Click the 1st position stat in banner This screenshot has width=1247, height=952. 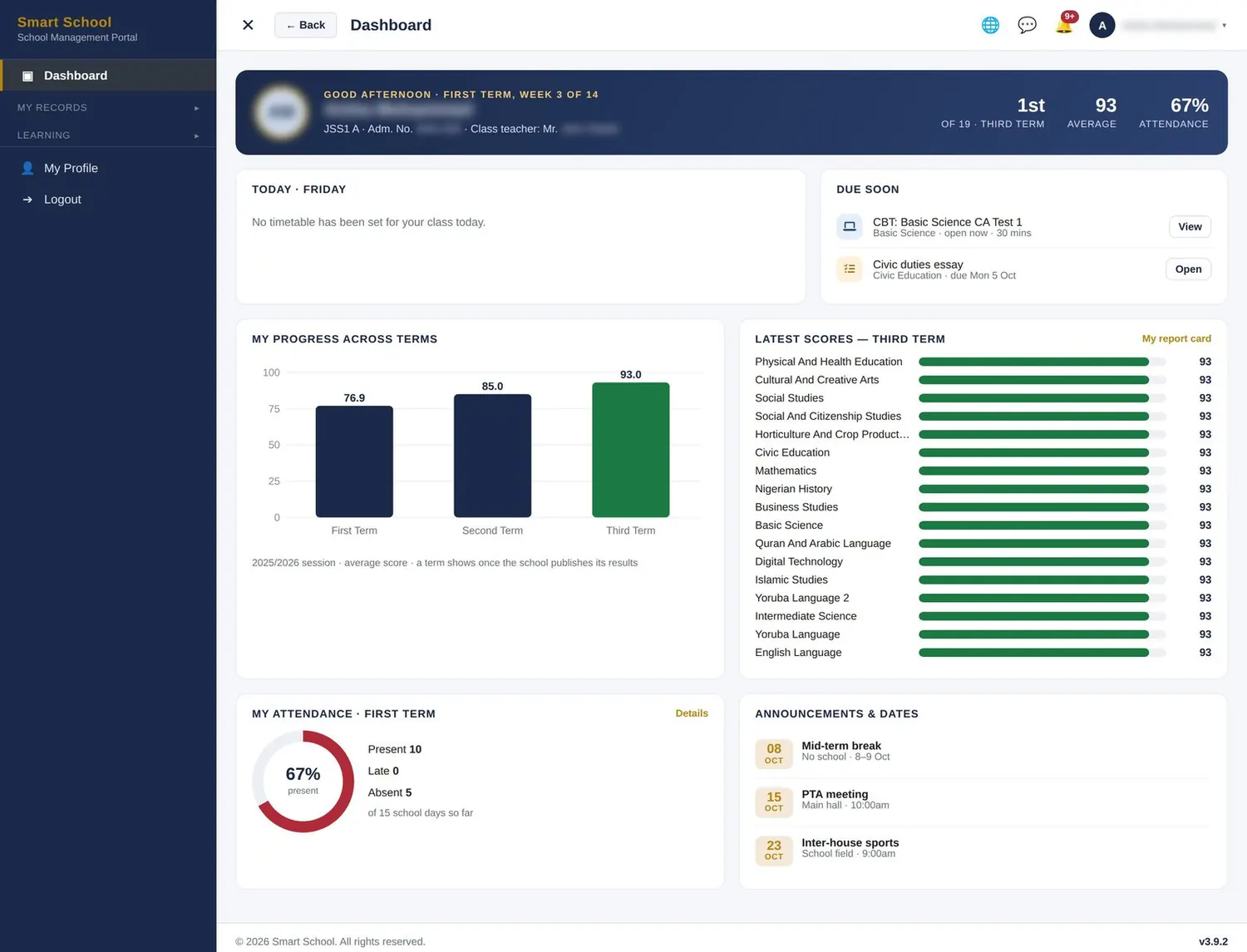click(x=993, y=112)
